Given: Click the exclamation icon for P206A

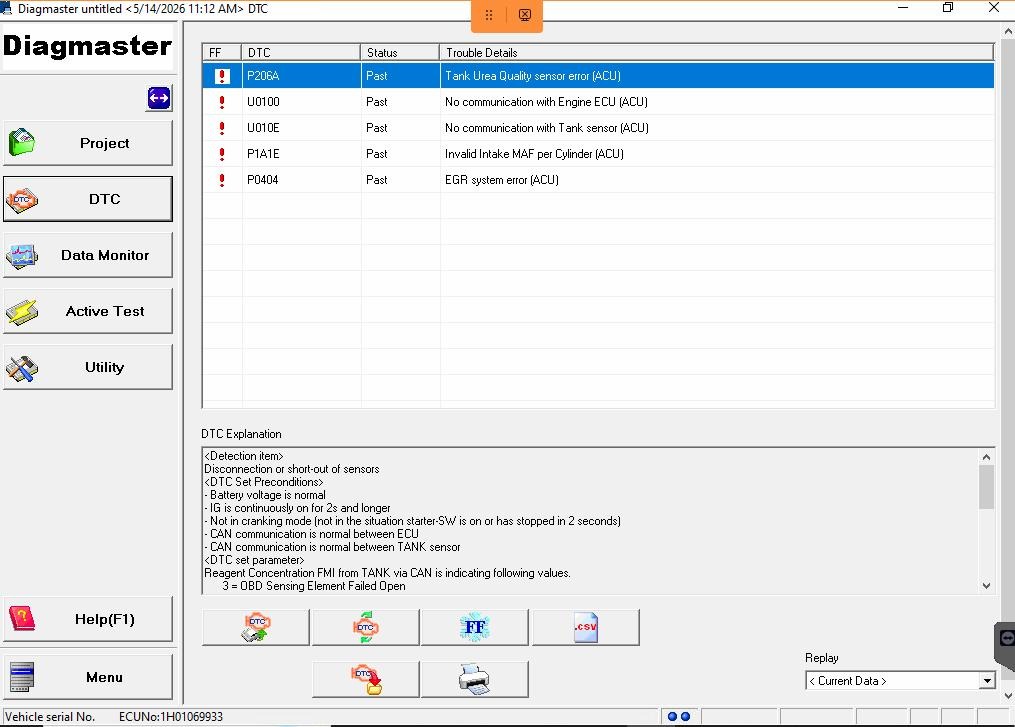Looking at the screenshot, I should [222, 76].
